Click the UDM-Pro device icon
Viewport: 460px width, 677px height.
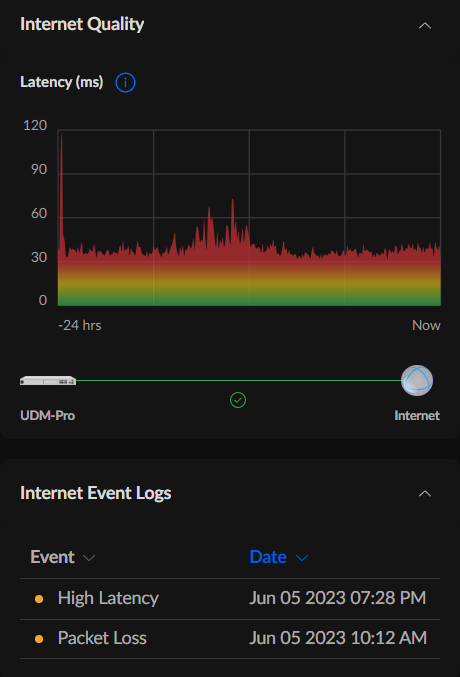click(x=48, y=381)
